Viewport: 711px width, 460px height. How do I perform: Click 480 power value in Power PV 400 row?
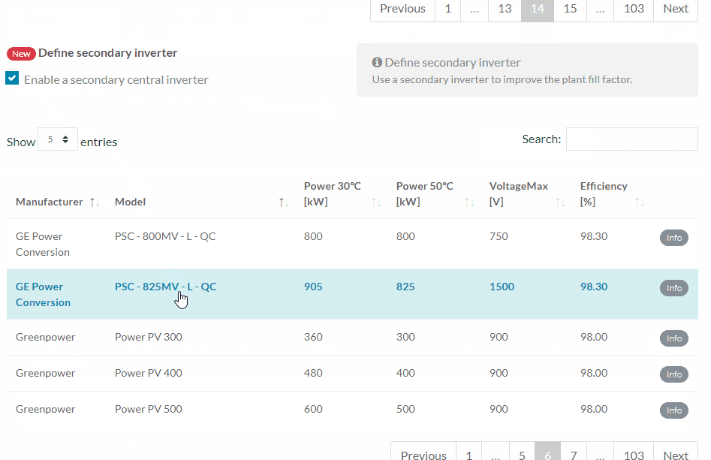[313, 373]
